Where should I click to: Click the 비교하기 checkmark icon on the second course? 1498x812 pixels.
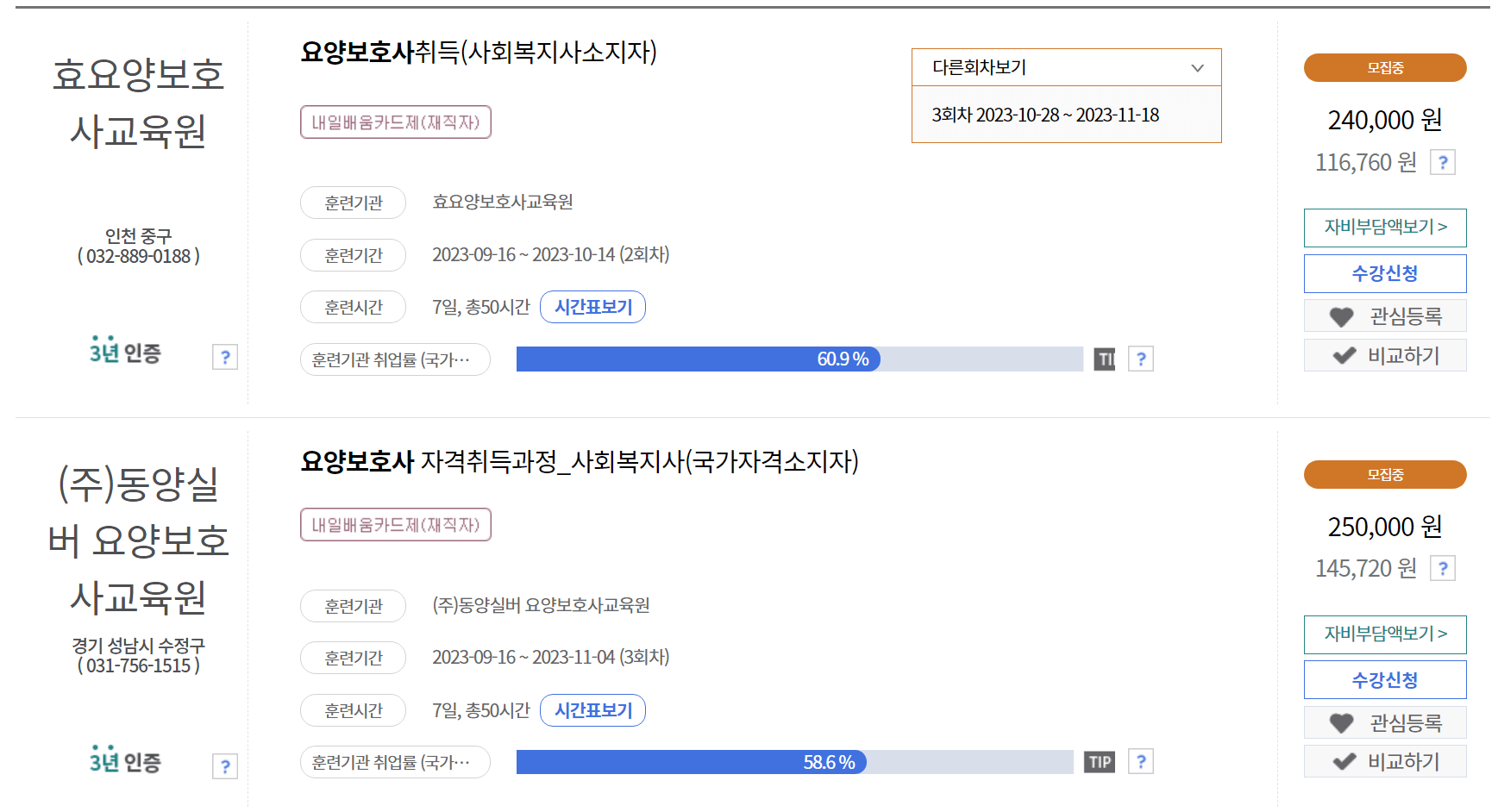click(x=1342, y=761)
